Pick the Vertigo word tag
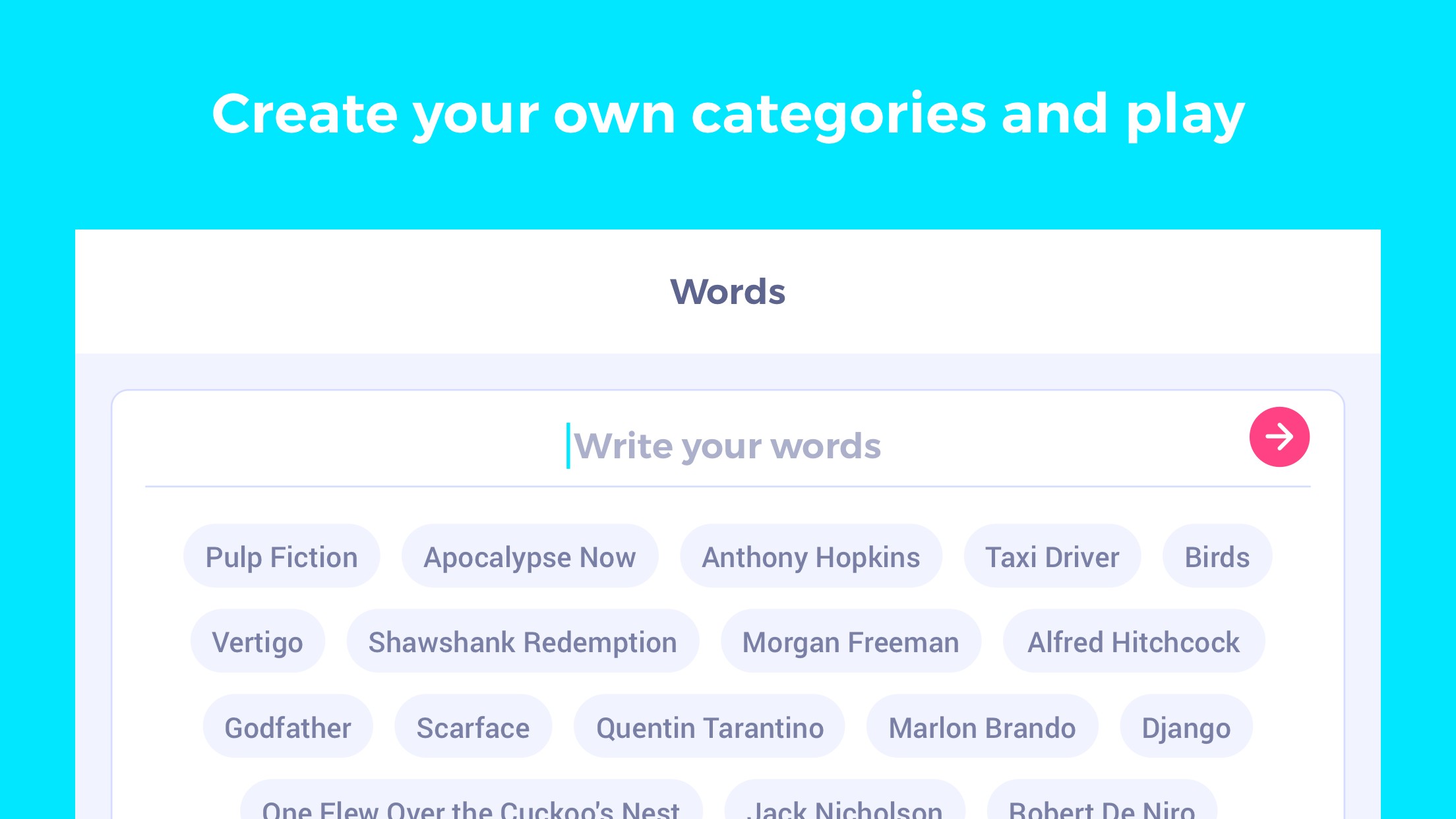Screen dimensions: 1456x819 (x=257, y=642)
